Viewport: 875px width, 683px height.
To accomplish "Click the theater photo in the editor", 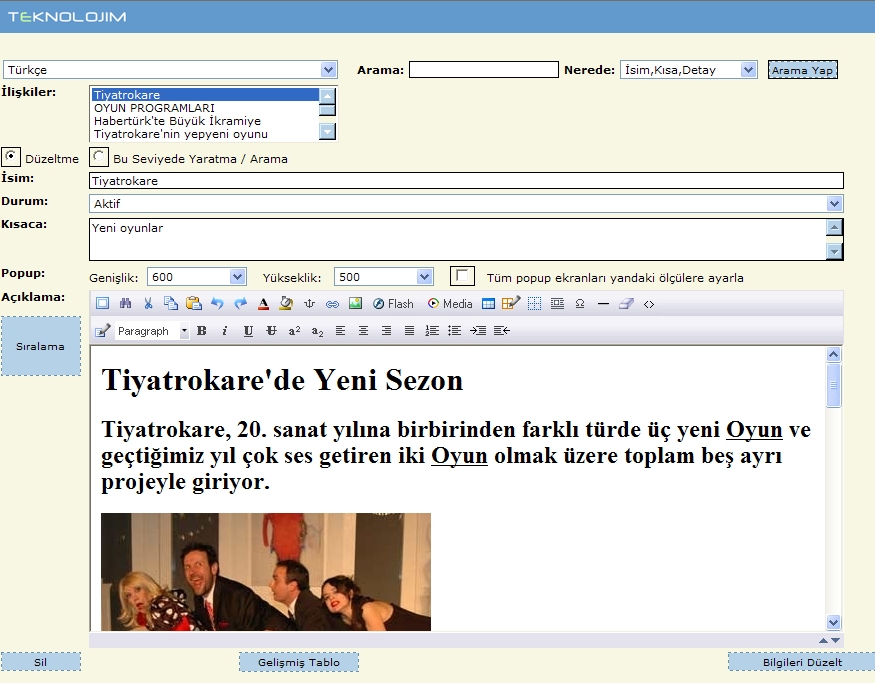I will (266, 572).
